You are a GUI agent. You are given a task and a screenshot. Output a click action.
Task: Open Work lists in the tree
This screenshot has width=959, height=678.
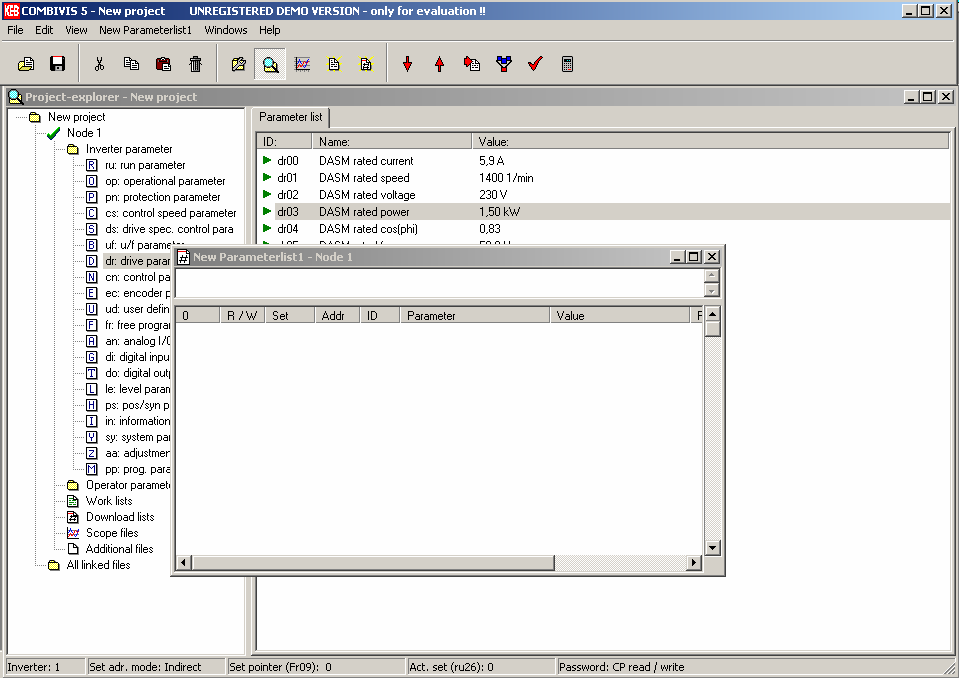click(109, 501)
